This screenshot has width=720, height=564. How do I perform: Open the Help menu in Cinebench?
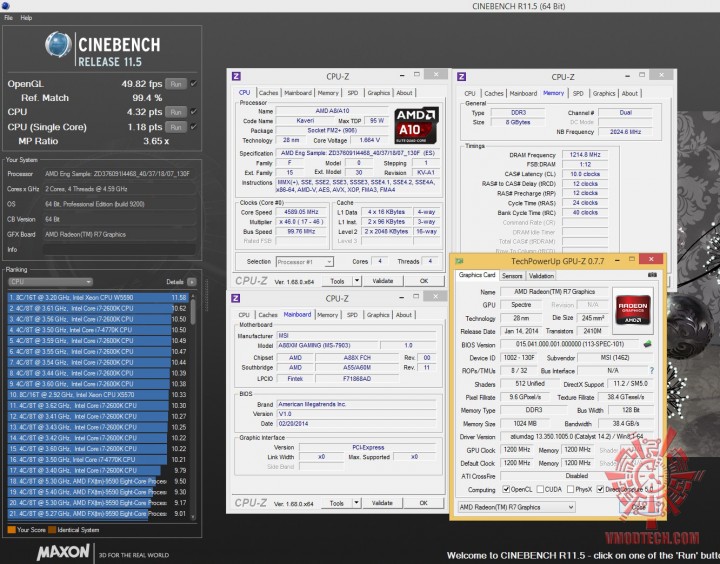(x=26, y=18)
